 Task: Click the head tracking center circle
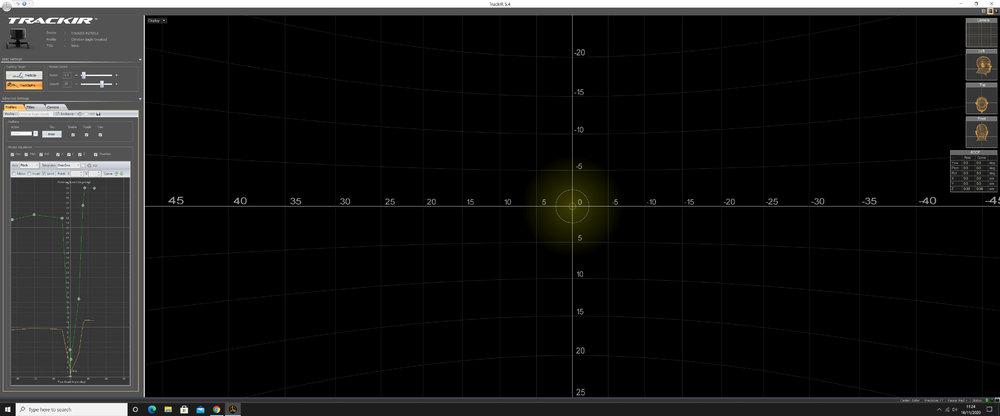(572, 206)
